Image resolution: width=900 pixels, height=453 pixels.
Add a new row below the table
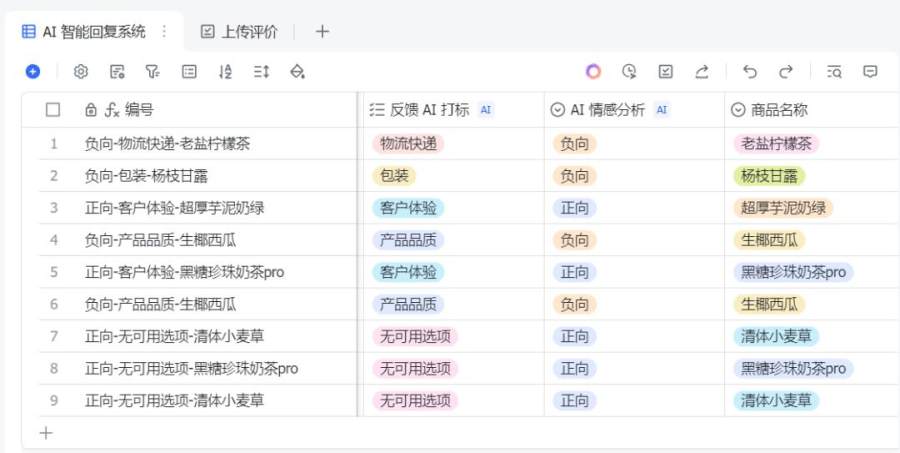coord(45,433)
